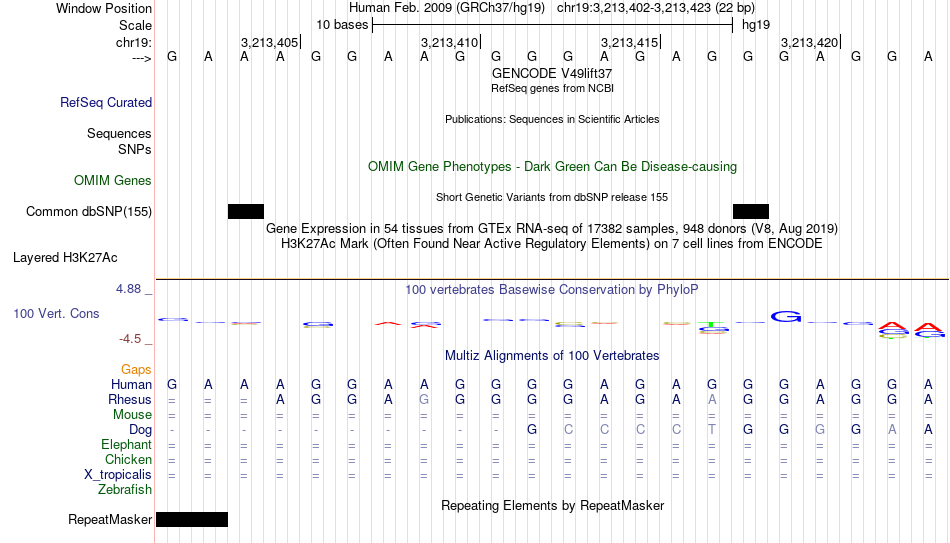This screenshot has width=950, height=543.
Task: Click the Basewise Conservation by PhyloP title
Action: [552, 290]
